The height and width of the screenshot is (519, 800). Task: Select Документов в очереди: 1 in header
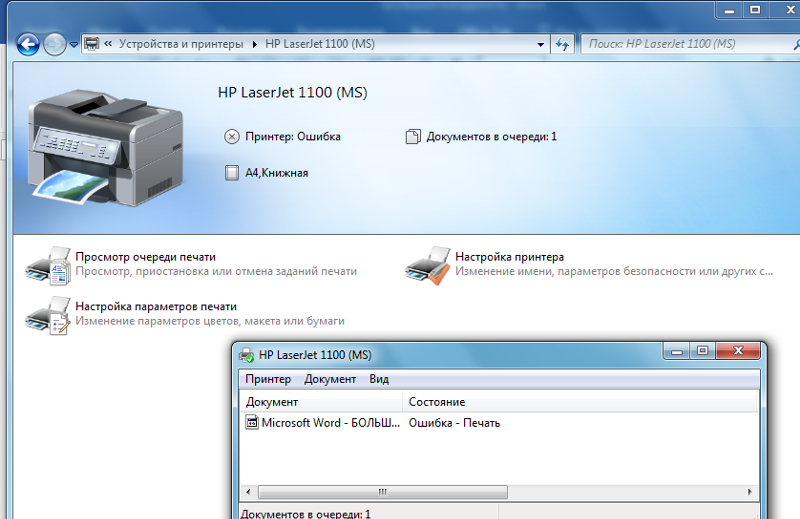point(491,137)
